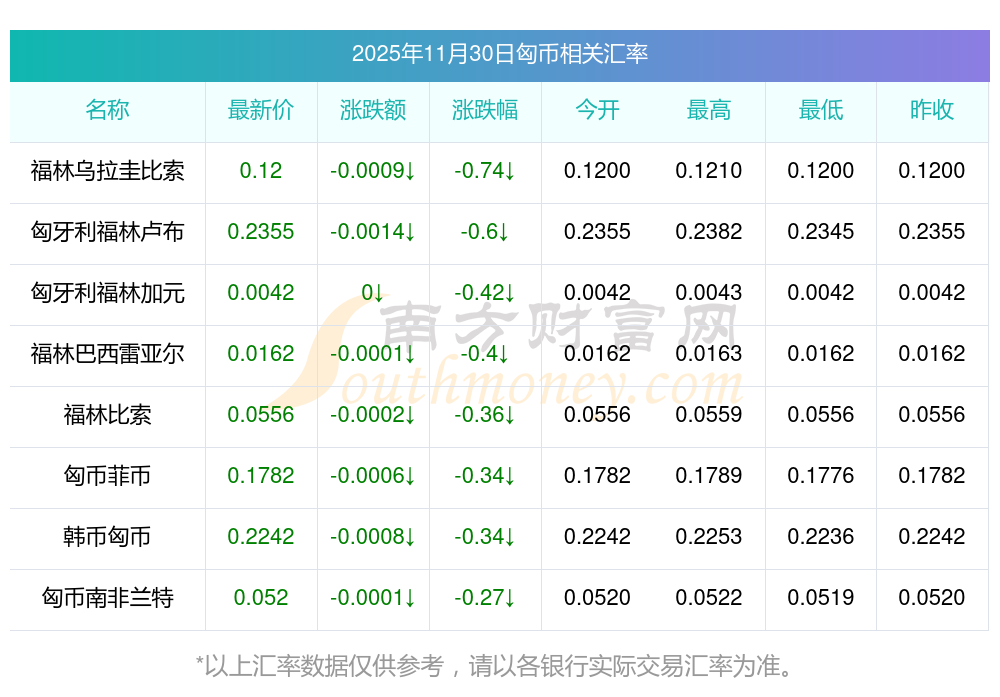Click the disclaimer text below the table
The width and height of the screenshot is (1000, 697).
click(499, 665)
